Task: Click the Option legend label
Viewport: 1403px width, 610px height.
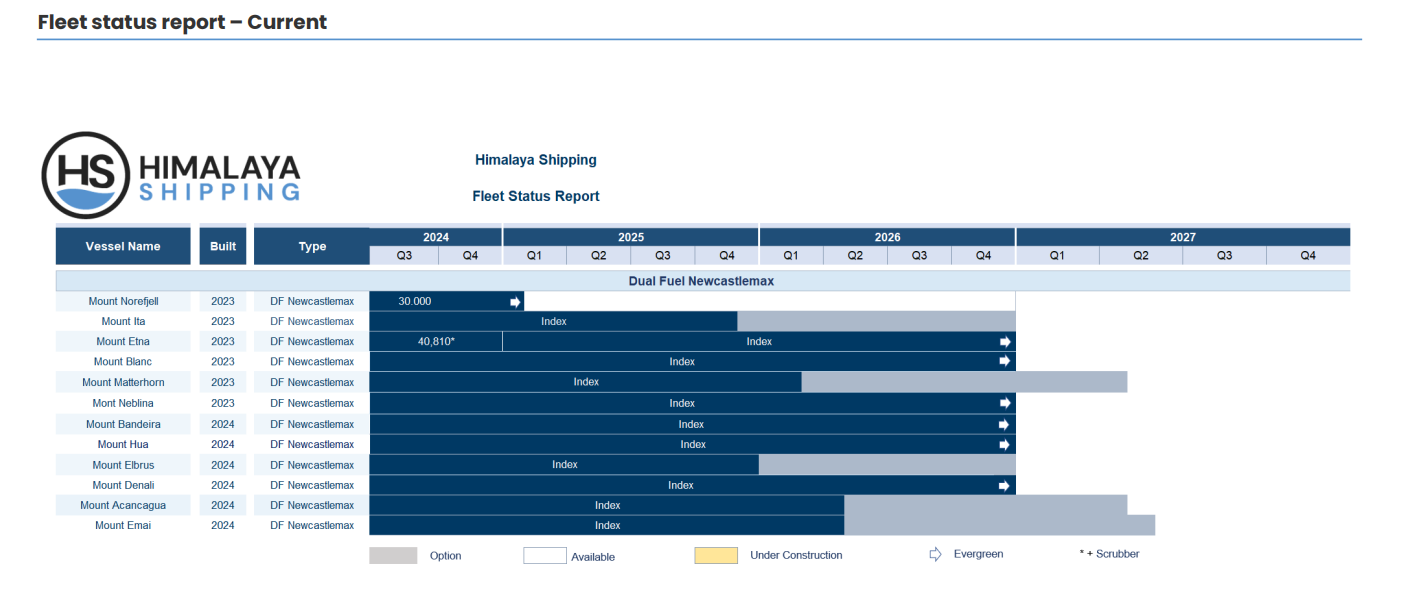Action: click(446, 556)
